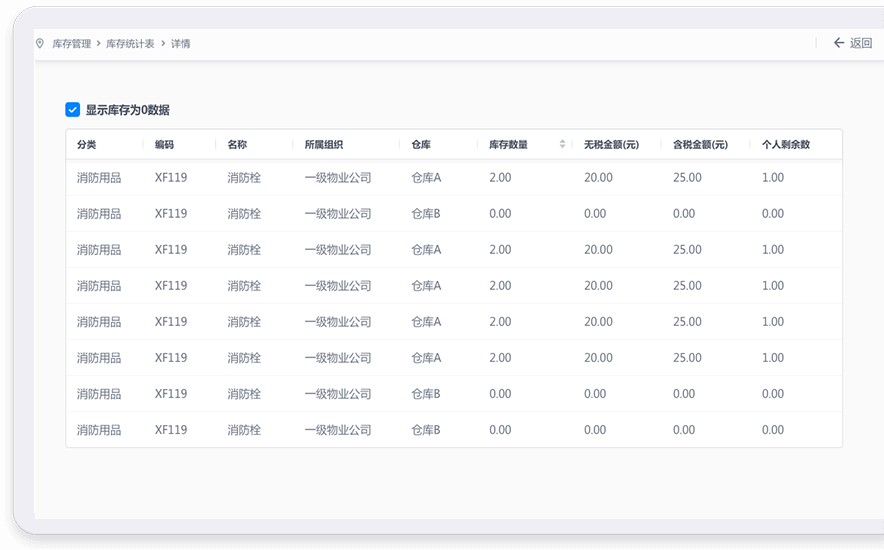Click the 含税金额(元) column header
Viewport: 884px width, 550px height.
701,145
